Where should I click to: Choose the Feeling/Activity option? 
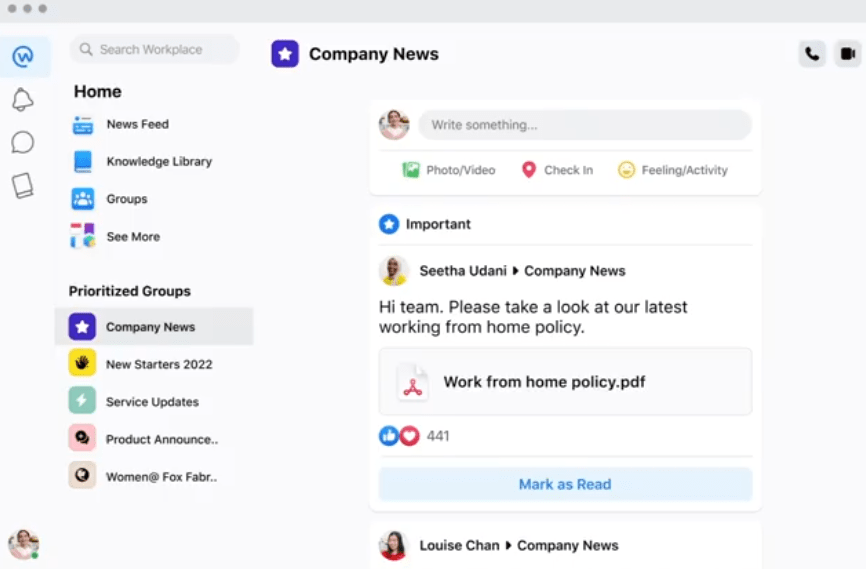673,170
